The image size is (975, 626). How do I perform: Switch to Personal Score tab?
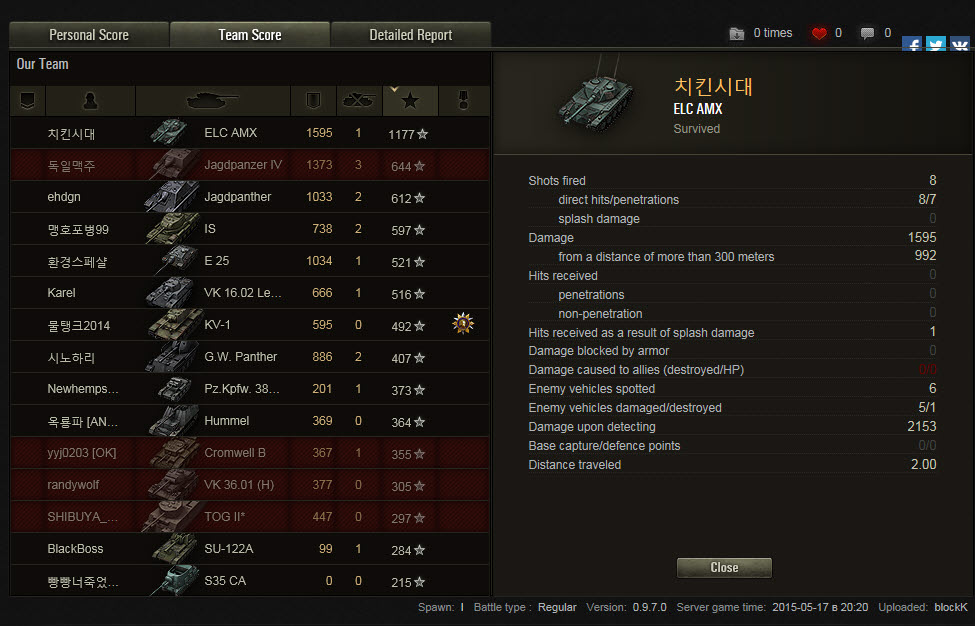tap(89, 35)
